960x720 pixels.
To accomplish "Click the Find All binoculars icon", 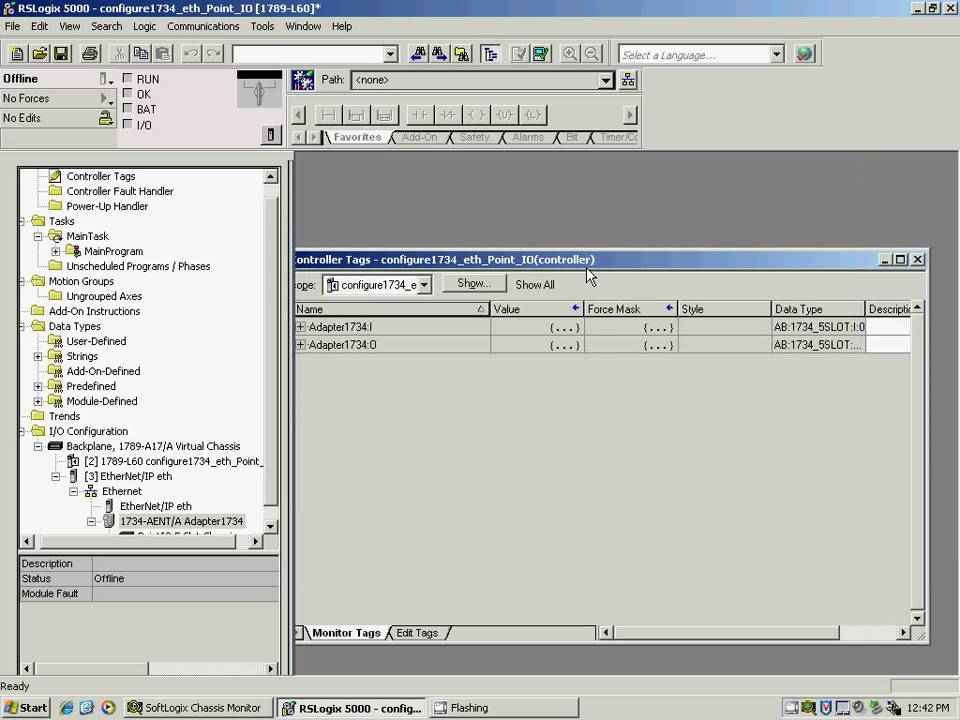I will [x=462, y=54].
